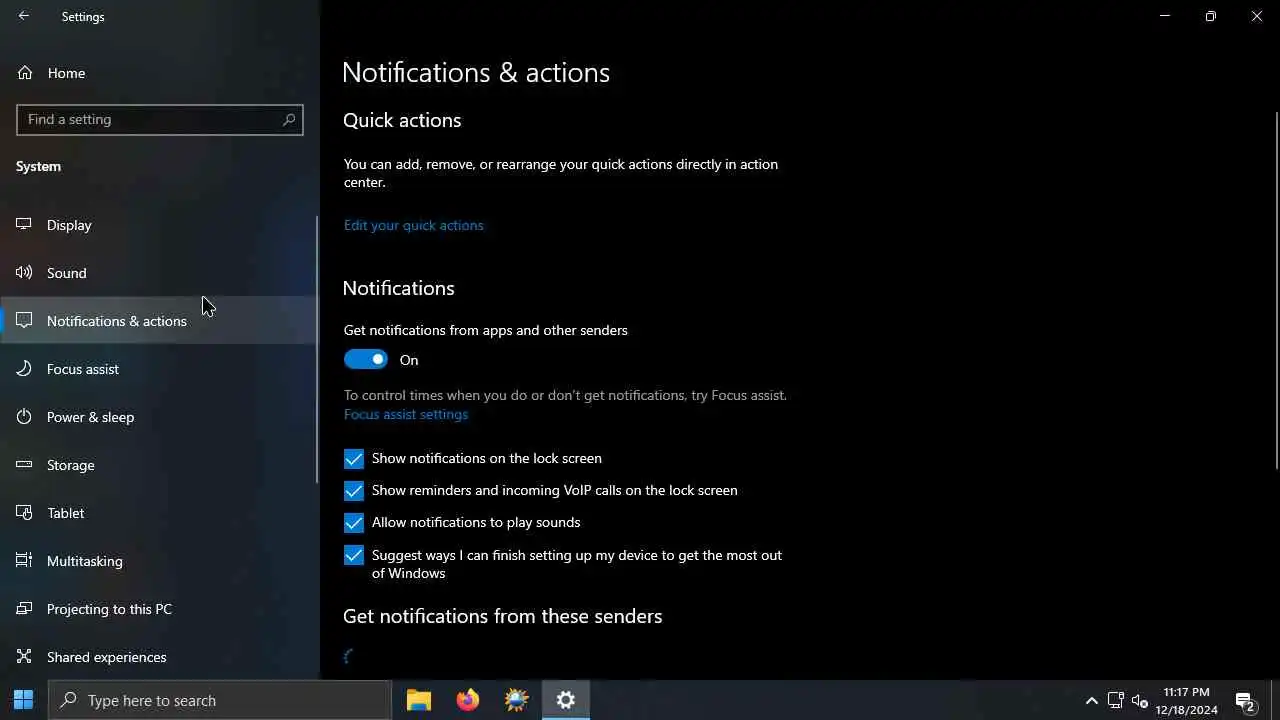Click the Get notifications from these senders heading

tap(503, 616)
